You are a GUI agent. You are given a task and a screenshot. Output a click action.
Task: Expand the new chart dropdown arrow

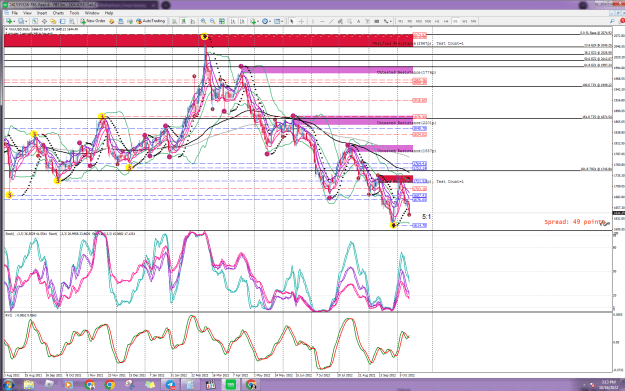(14, 21)
